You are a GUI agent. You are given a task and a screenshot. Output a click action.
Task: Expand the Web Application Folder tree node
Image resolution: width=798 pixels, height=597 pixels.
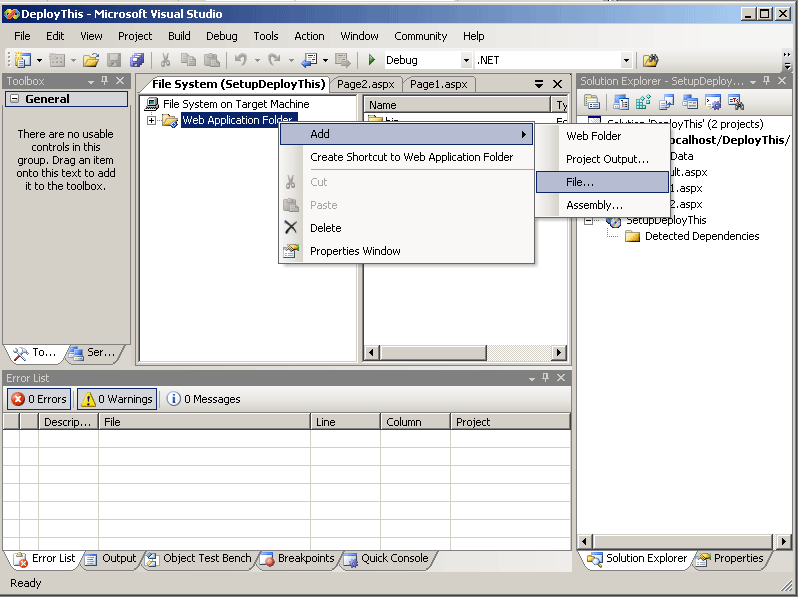point(152,121)
